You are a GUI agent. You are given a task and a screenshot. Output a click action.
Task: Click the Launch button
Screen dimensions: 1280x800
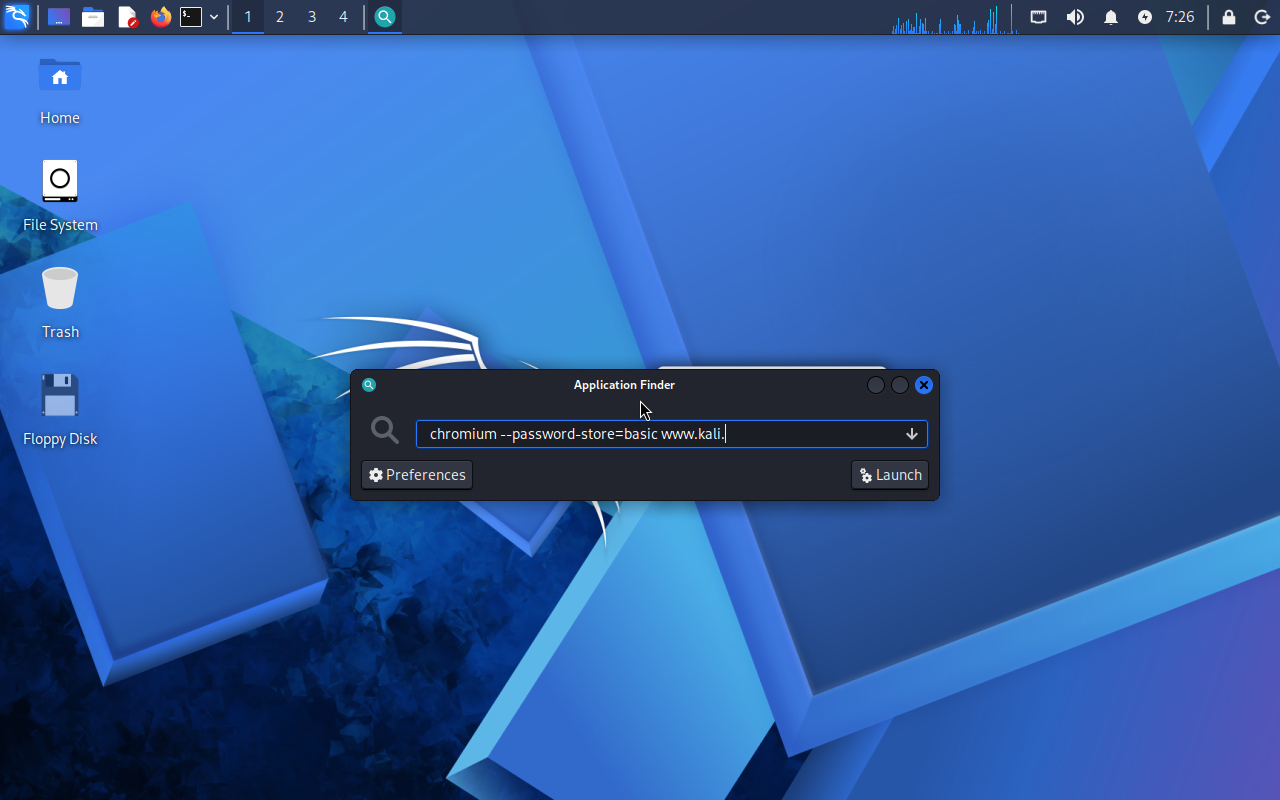[890, 475]
